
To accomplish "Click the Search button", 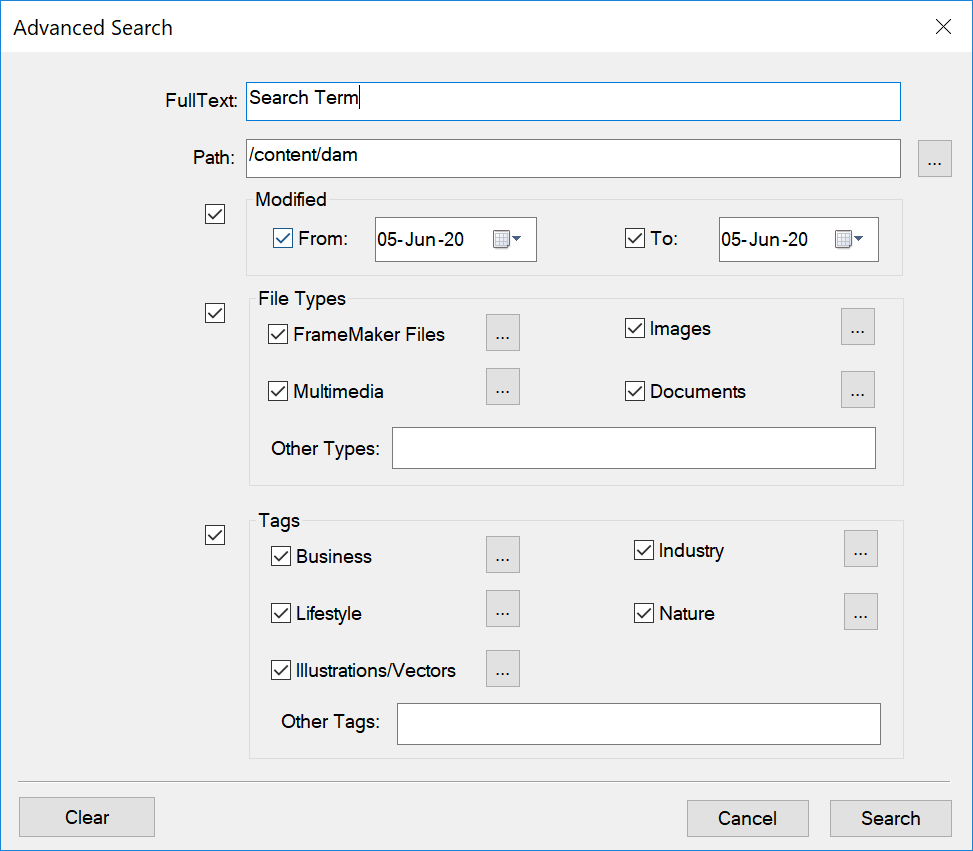I will [x=890, y=819].
